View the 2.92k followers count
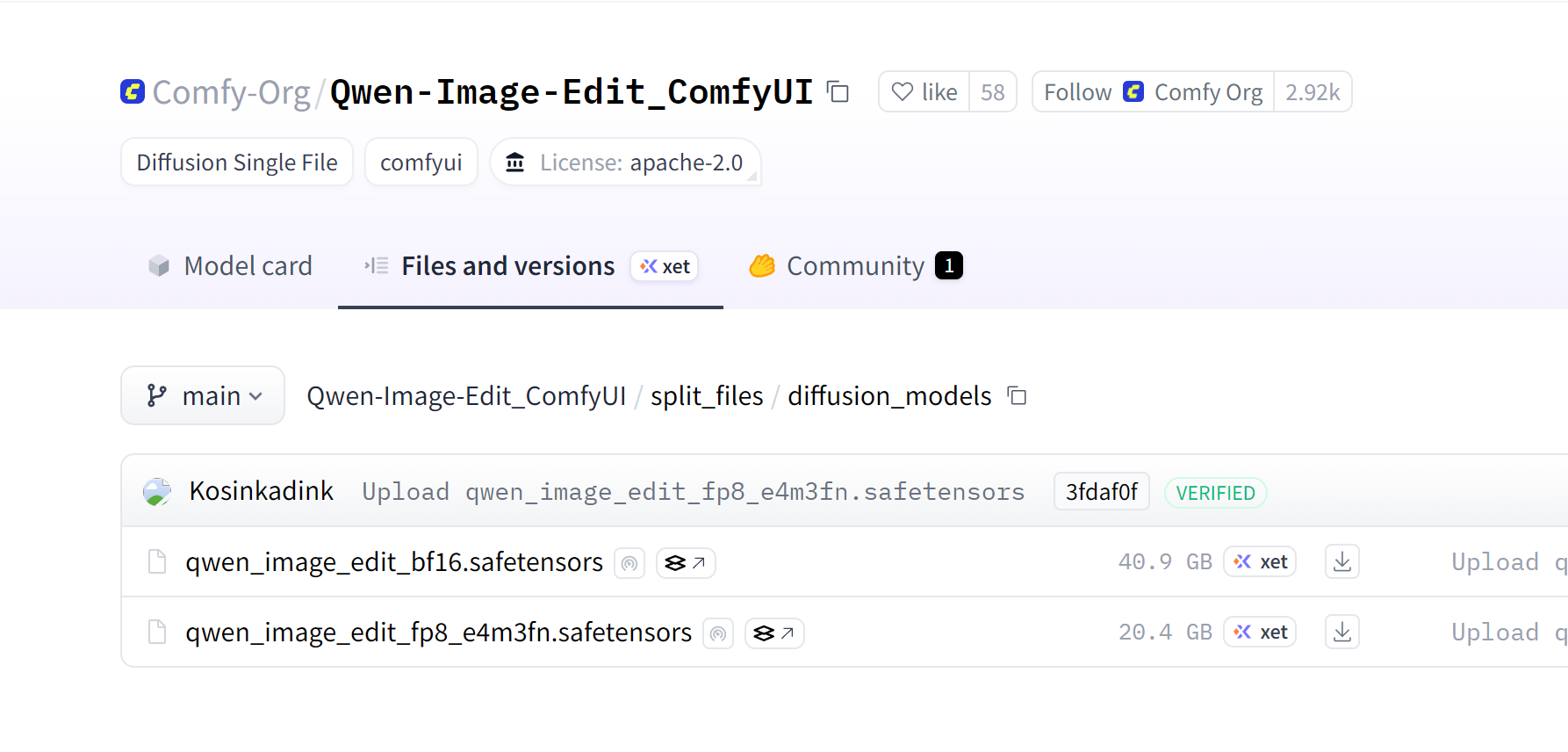The height and width of the screenshot is (752, 1568). tap(1313, 91)
